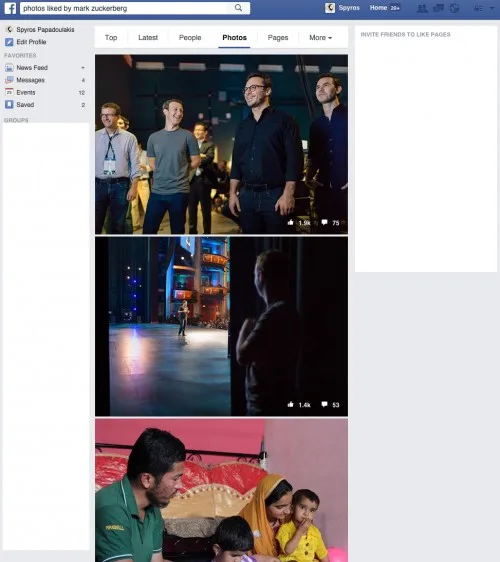
Task: Go to Home in the top bar
Action: click(378, 8)
